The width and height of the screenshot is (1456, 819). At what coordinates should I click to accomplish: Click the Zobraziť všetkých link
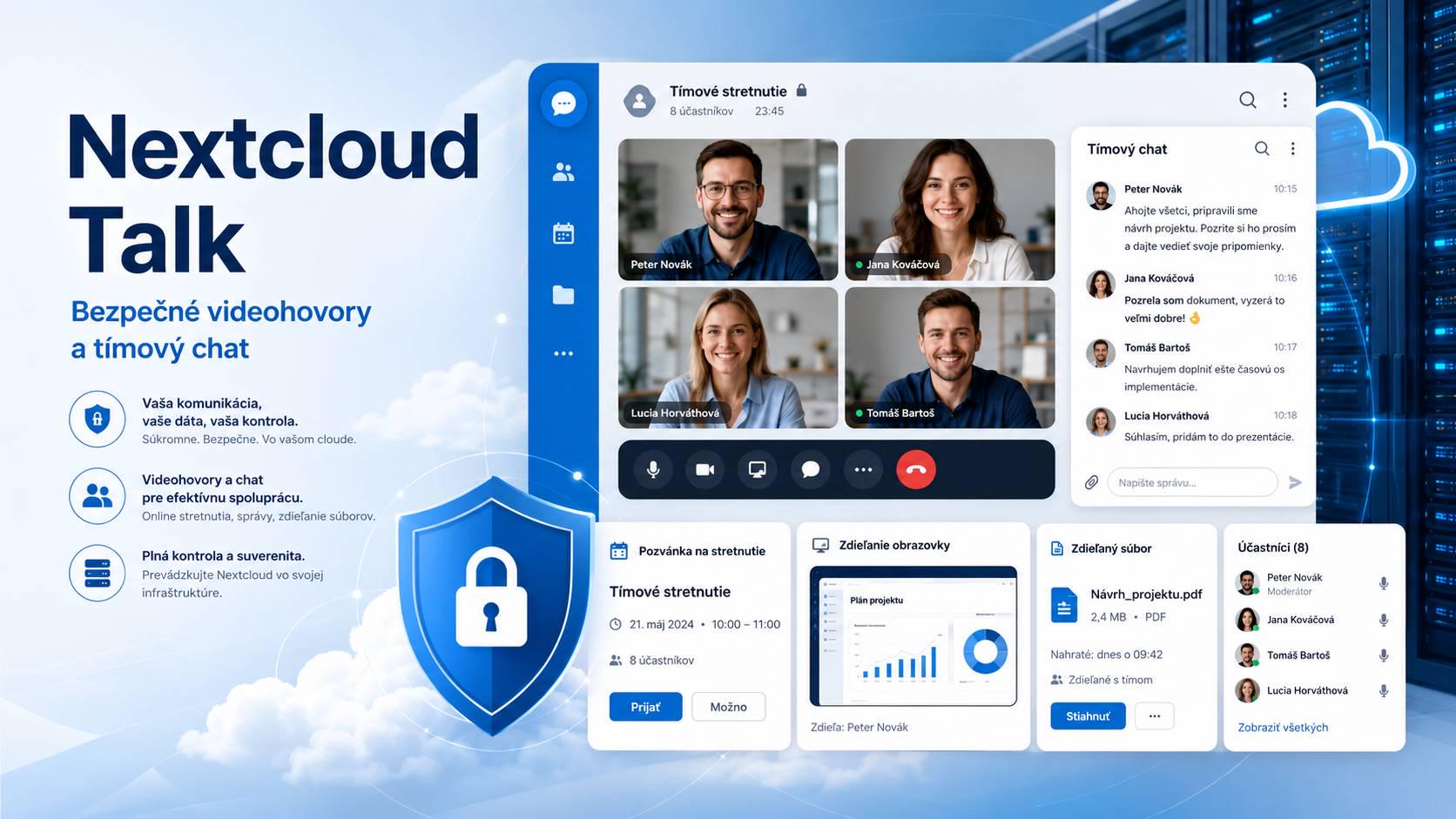[1283, 728]
